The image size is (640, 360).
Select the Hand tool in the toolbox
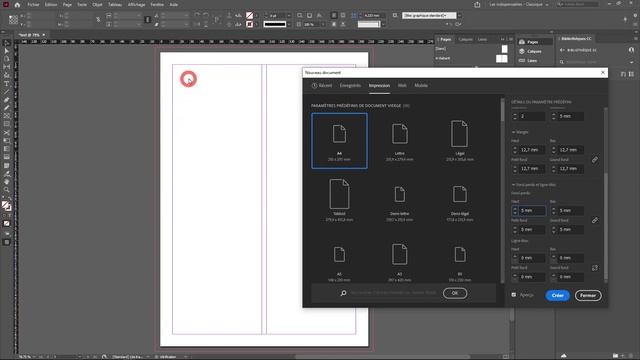(7, 182)
